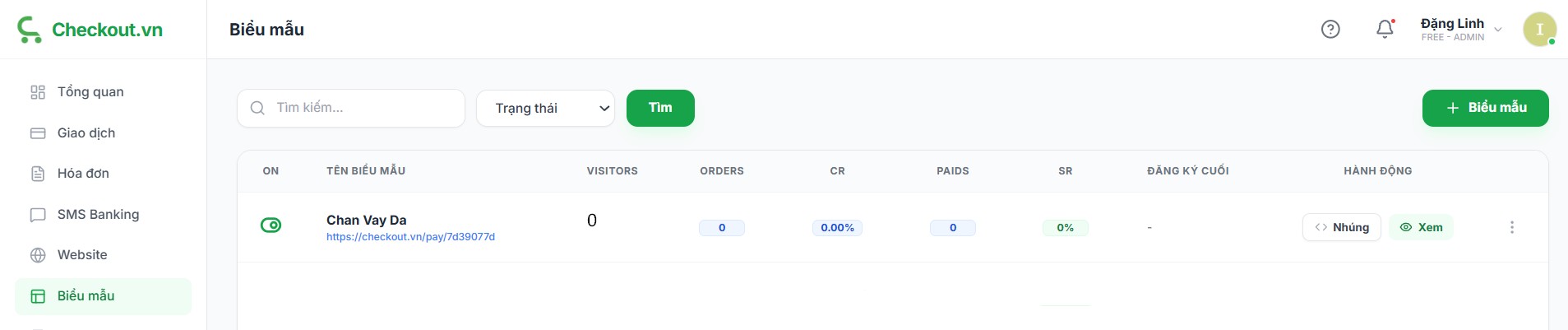Click the Tổng quan dashboard icon

[x=38, y=92]
